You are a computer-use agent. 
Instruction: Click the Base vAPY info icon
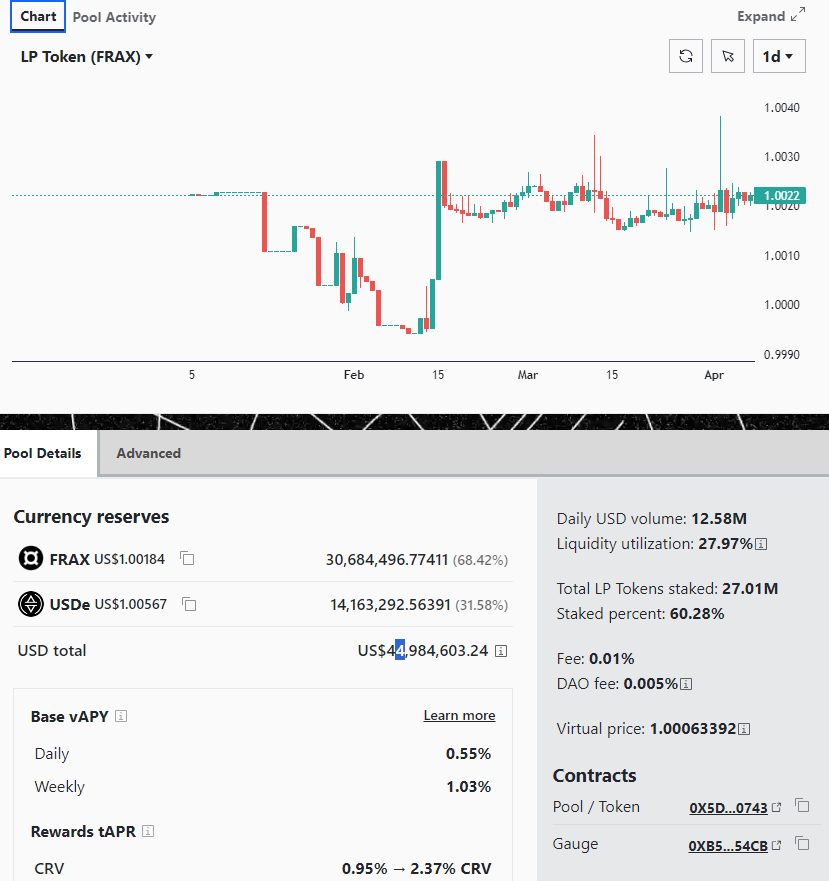click(x=121, y=716)
